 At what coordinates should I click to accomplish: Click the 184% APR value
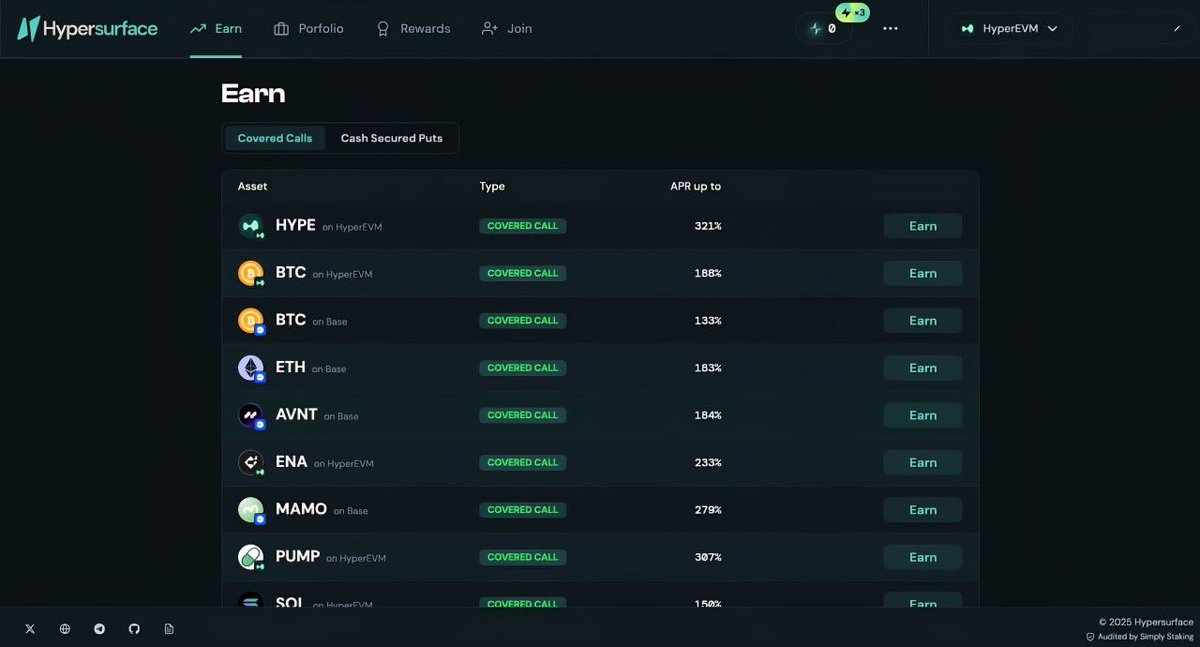708,415
